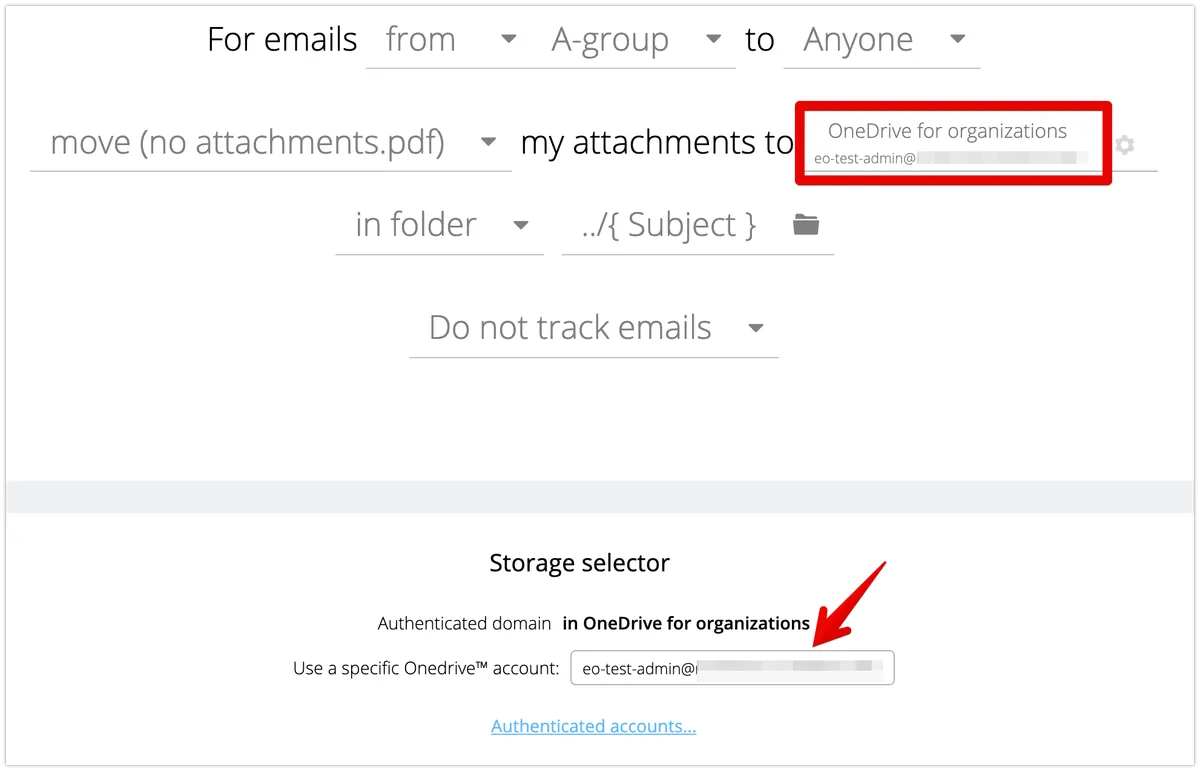1200x771 pixels.
Task: Click the "Use a specific Onedrive™ account" label
Action: pyautogui.click(x=426, y=668)
